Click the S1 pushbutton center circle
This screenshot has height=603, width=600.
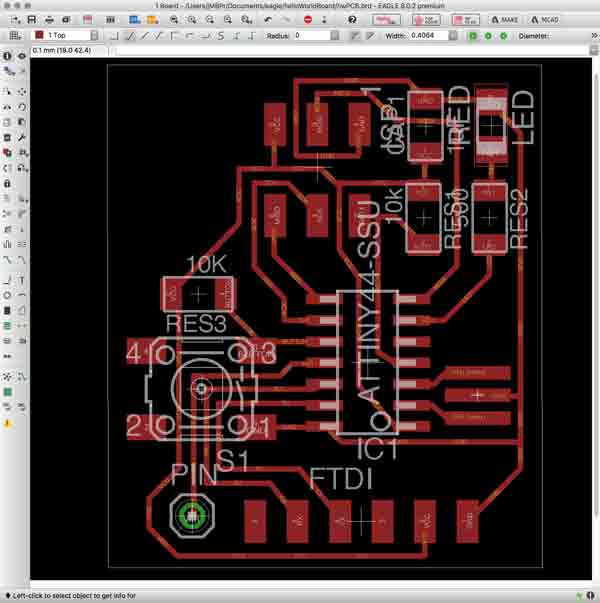(x=201, y=389)
